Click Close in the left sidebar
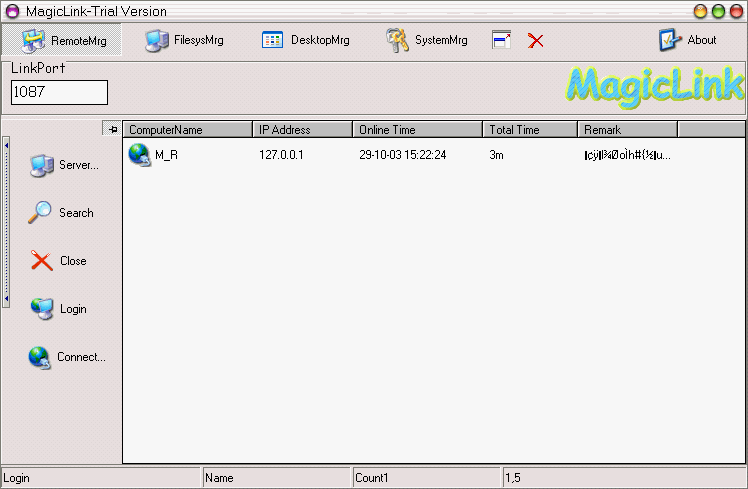 41,261
